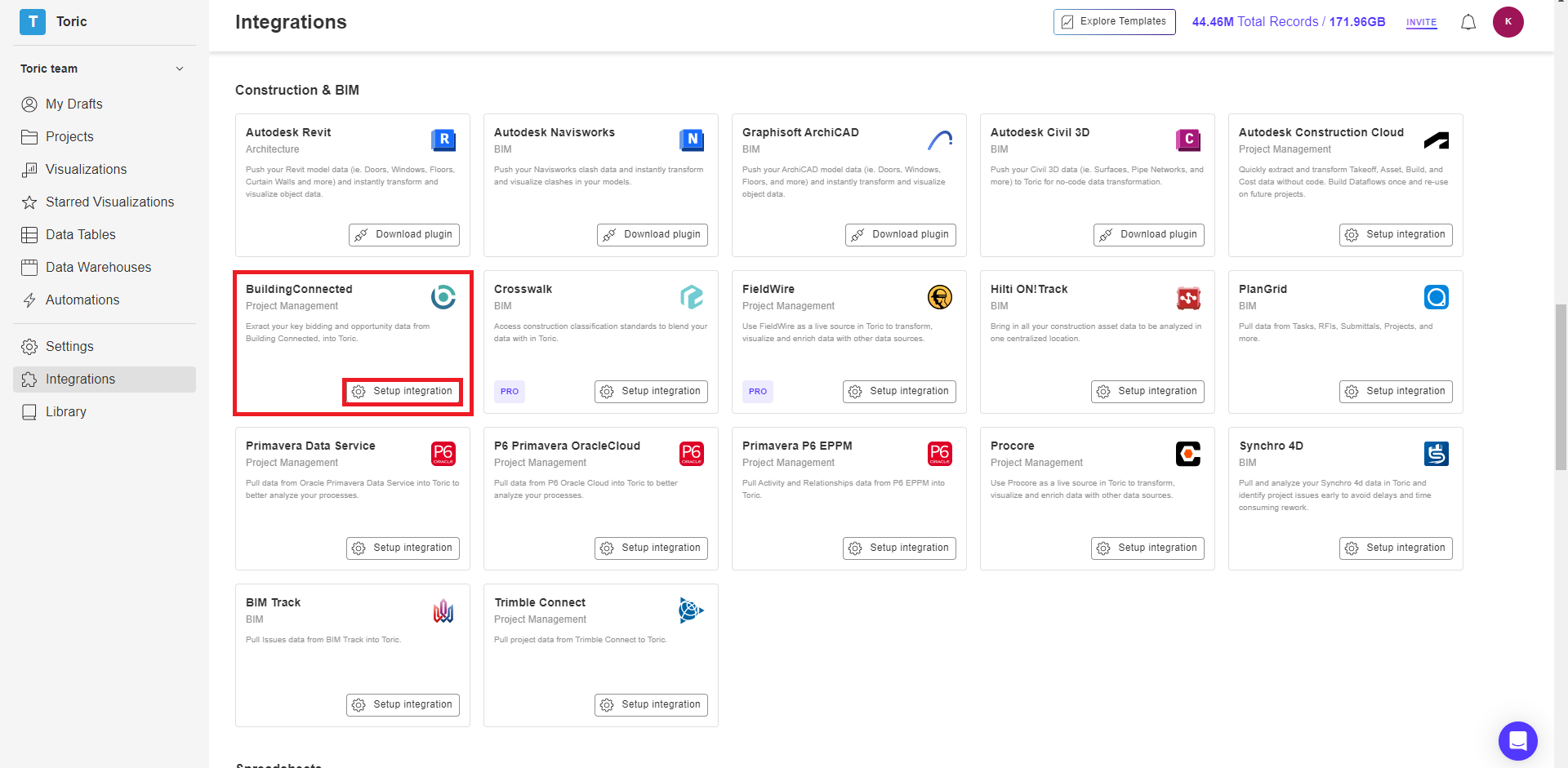Click the Autodesk Navisworks logo icon

pyautogui.click(x=692, y=140)
